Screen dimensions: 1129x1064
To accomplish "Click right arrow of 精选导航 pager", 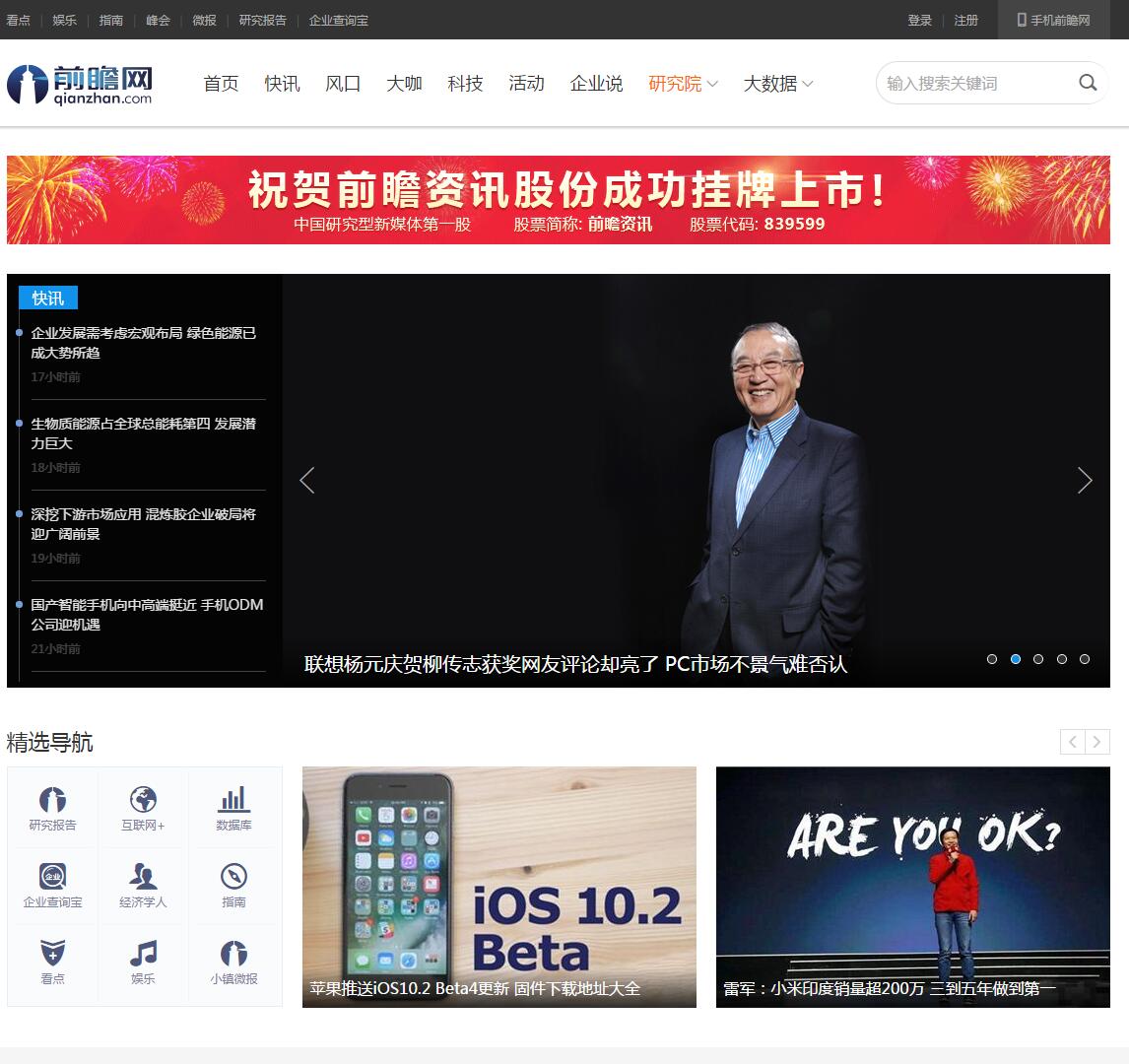I will click(x=1097, y=742).
